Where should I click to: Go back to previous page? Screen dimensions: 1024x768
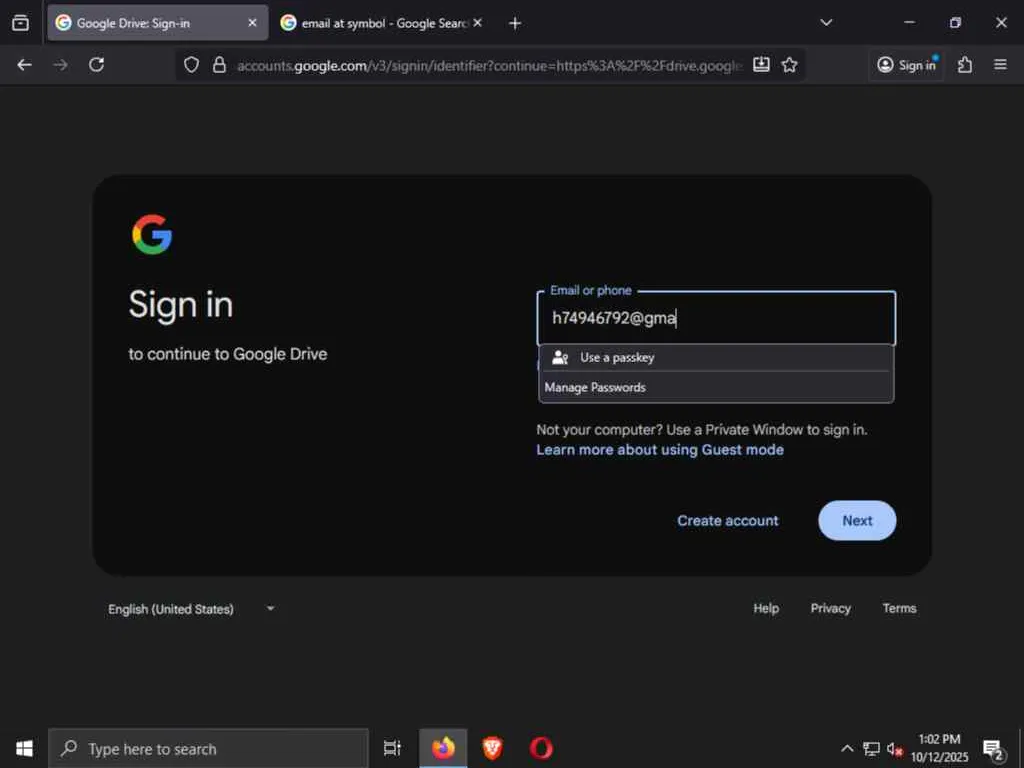(x=25, y=65)
